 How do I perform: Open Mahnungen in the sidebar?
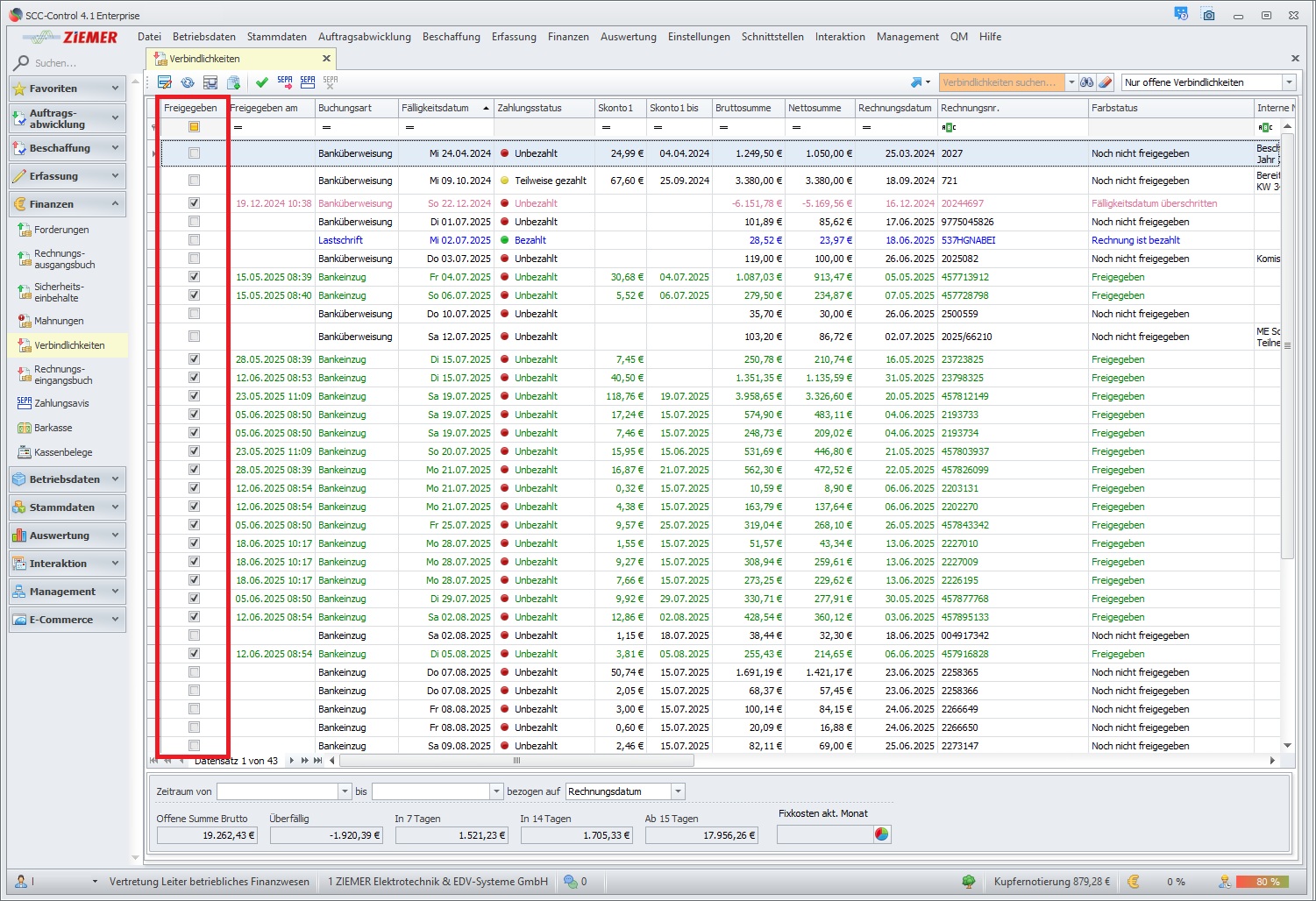pos(59,321)
